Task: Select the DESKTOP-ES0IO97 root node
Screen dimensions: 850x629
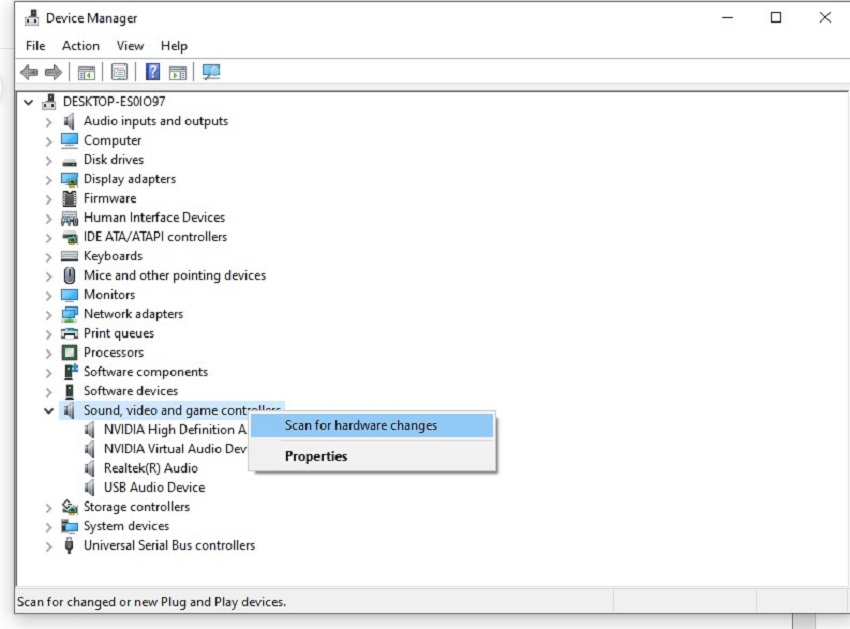Action: tap(113, 101)
